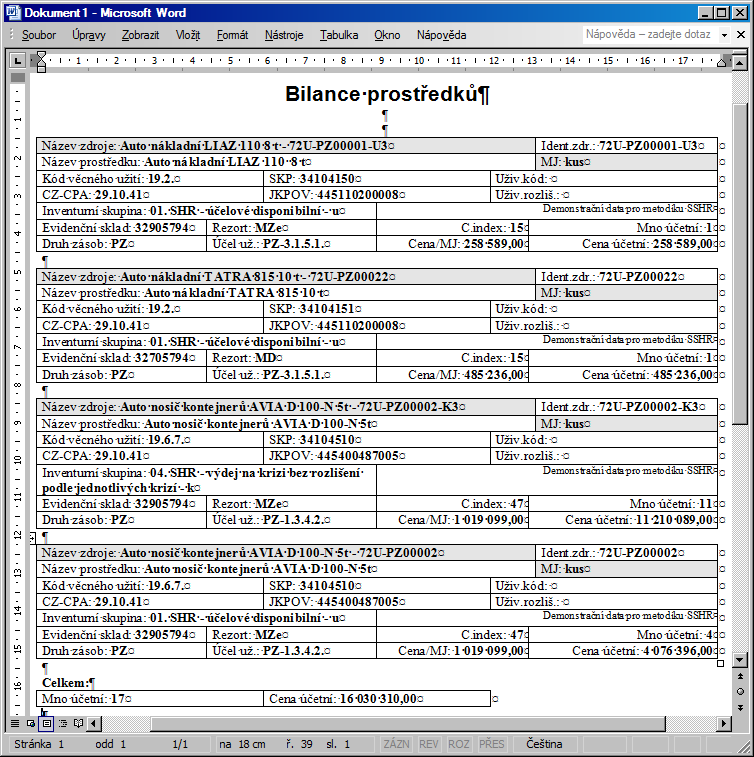Toggle REV track changes in status bar
Screen dimensions: 754x757
[x=429, y=744]
